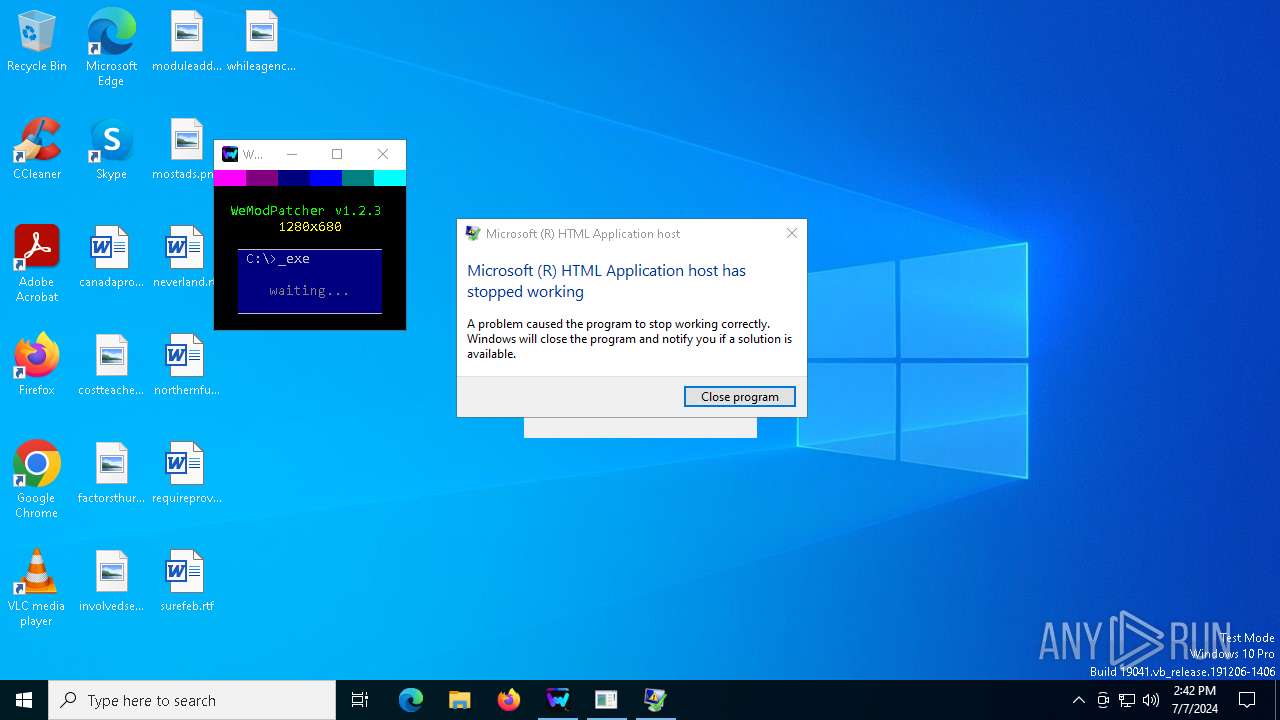Click the purple color block in WeModPatcher
1280x720 pixels.
pyautogui.click(x=262, y=178)
